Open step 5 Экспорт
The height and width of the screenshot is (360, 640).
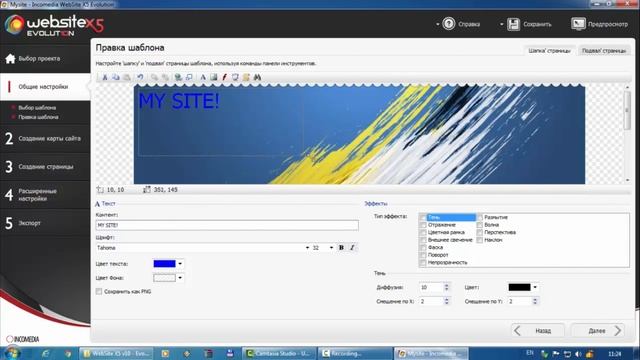(45, 223)
